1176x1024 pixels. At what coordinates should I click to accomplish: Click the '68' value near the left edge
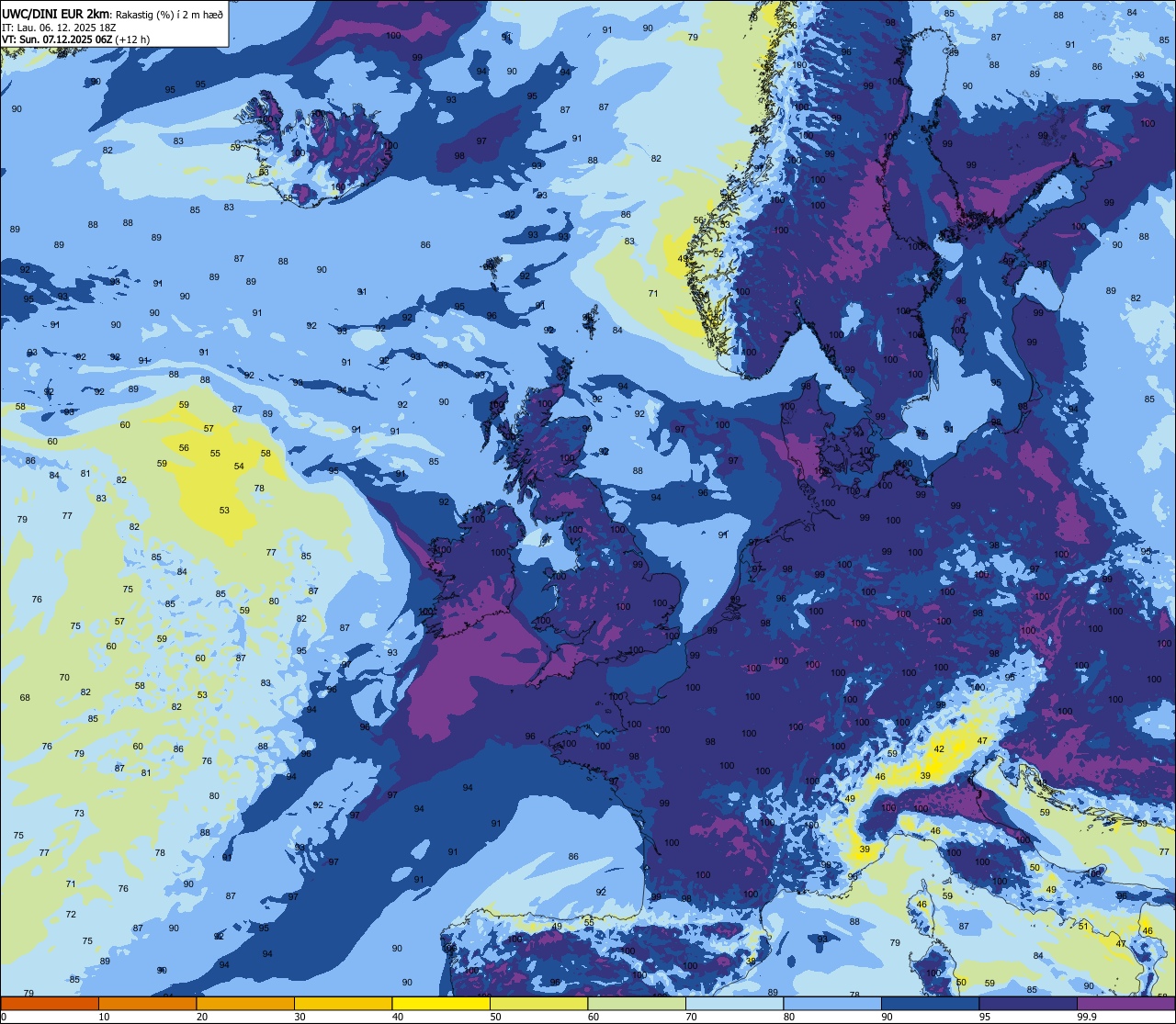[25, 698]
